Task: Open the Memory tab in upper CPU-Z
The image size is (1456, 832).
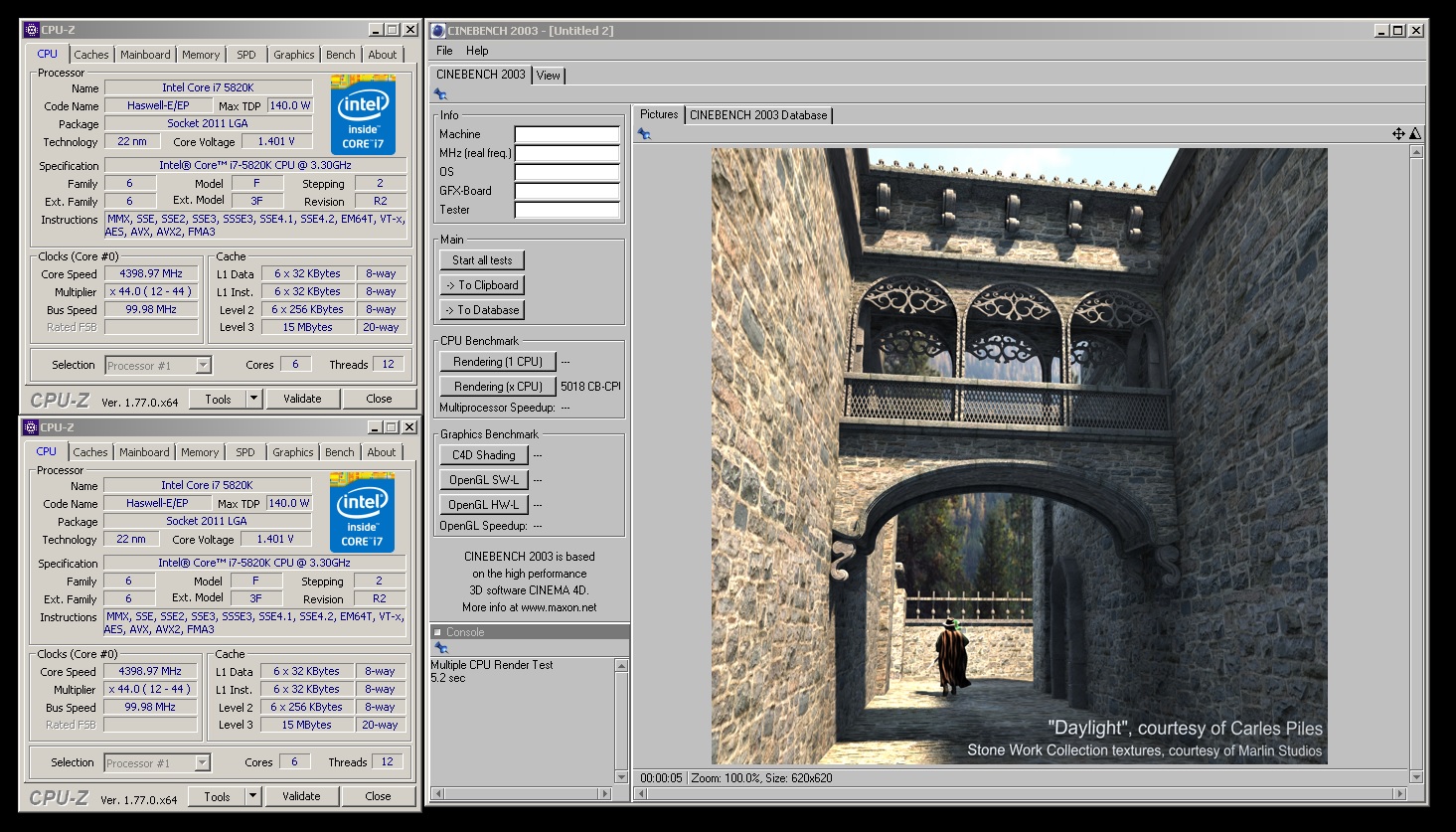Action: pyautogui.click(x=201, y=55)
